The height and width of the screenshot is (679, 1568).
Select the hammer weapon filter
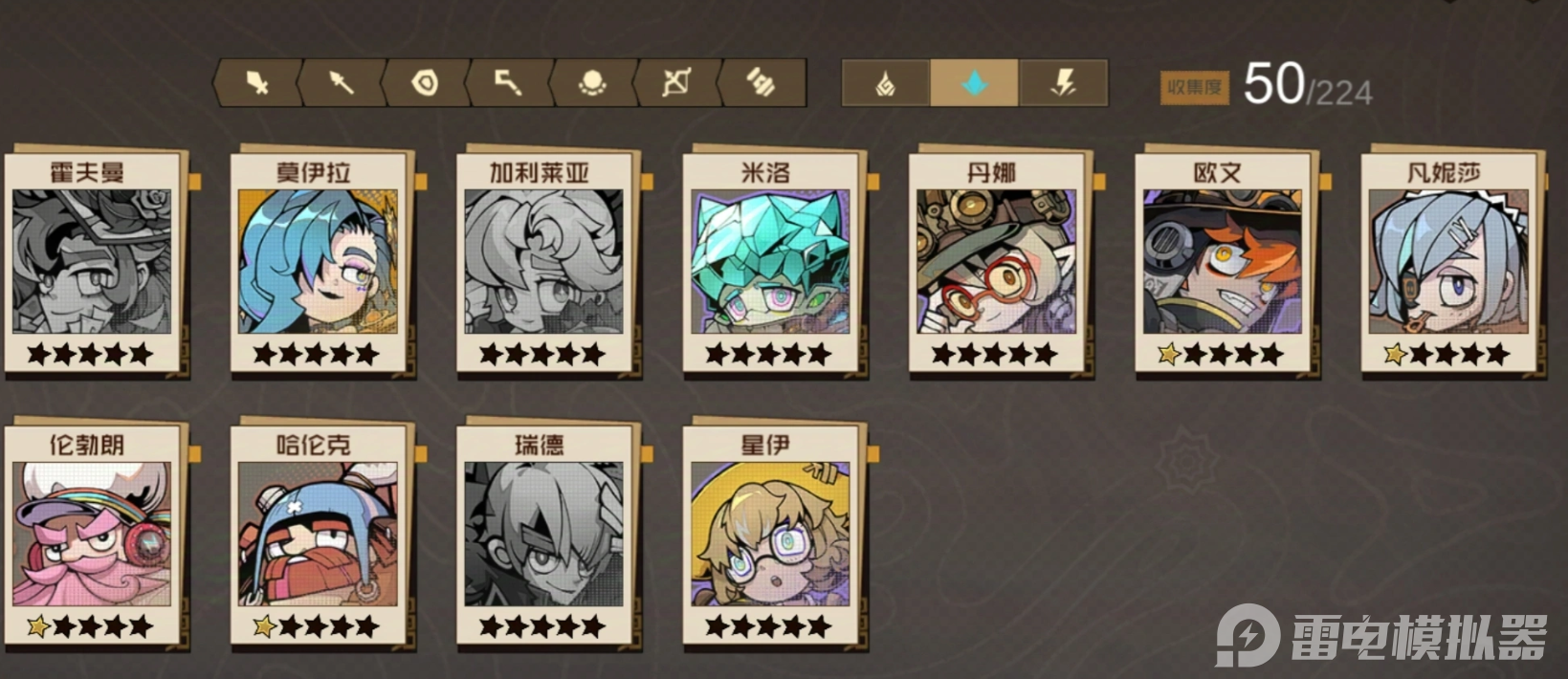[x=762, y=83]
